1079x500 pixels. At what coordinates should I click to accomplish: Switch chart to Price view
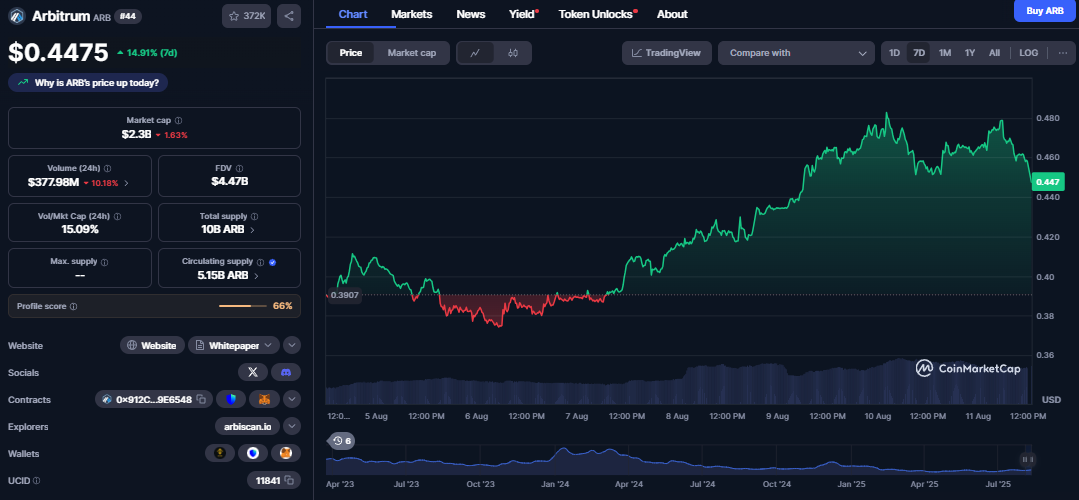click(351, 53)
